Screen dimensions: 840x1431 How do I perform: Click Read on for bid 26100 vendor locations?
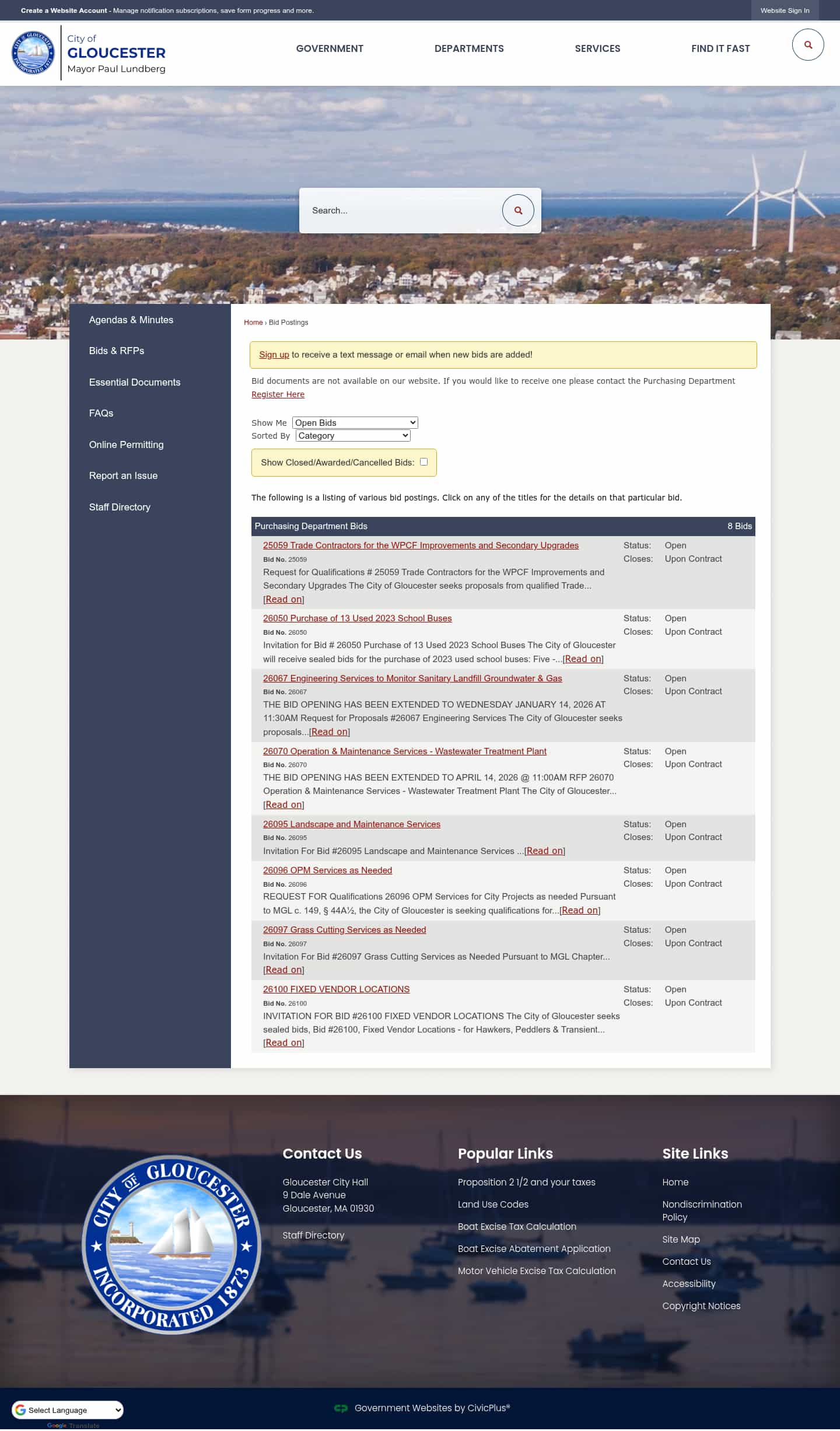pos(283,1043)
